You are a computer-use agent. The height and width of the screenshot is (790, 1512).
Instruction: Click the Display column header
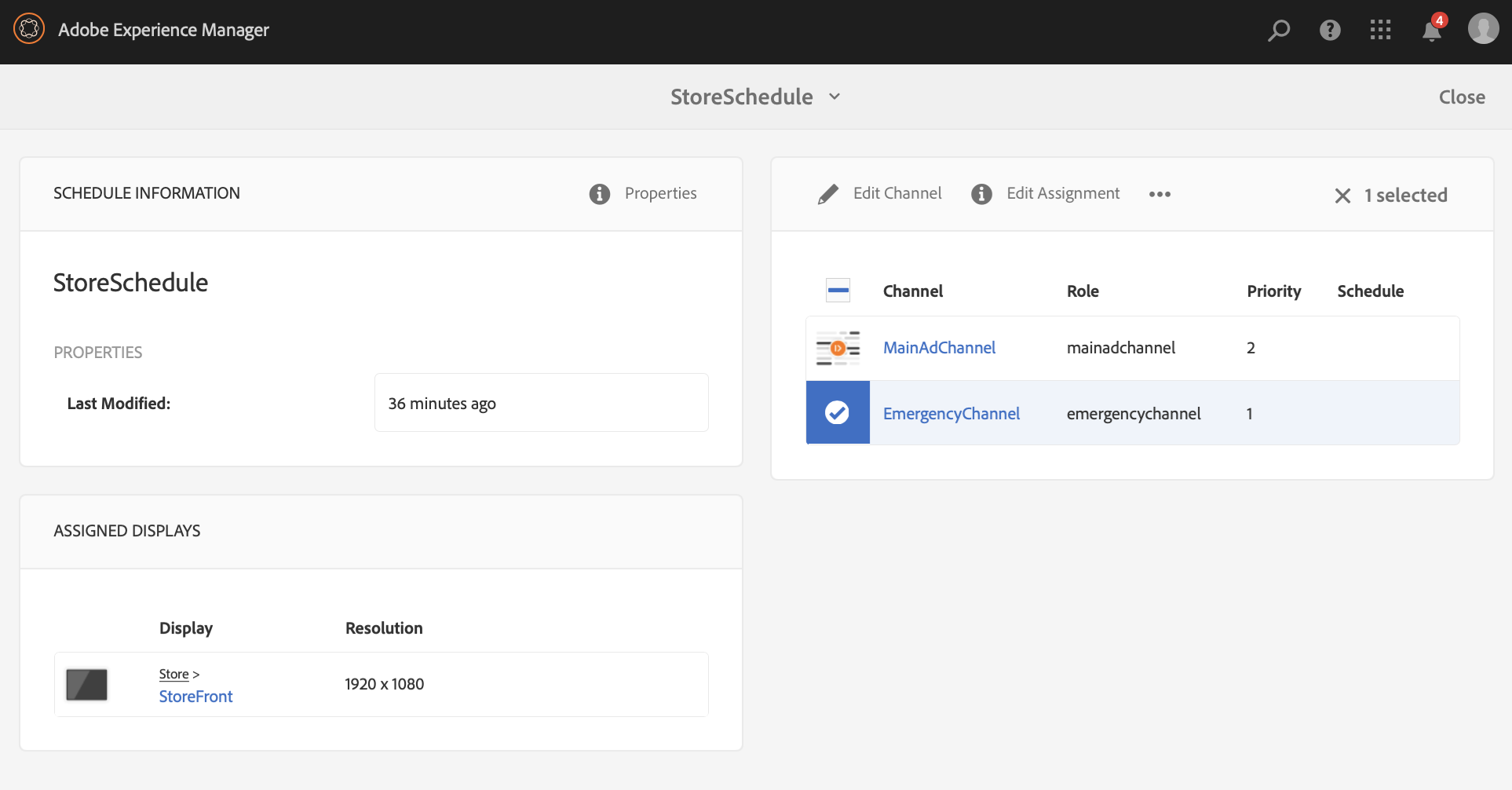186,628
